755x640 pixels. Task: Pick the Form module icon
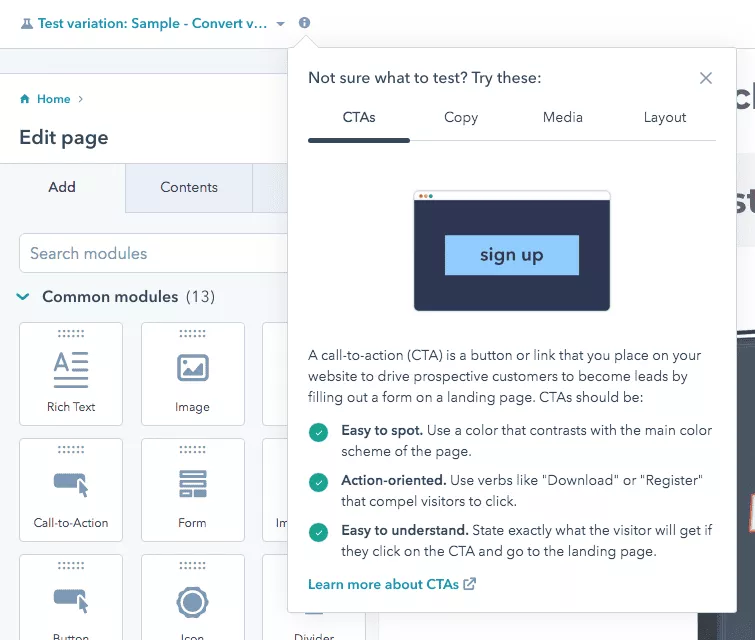[192, 485]
